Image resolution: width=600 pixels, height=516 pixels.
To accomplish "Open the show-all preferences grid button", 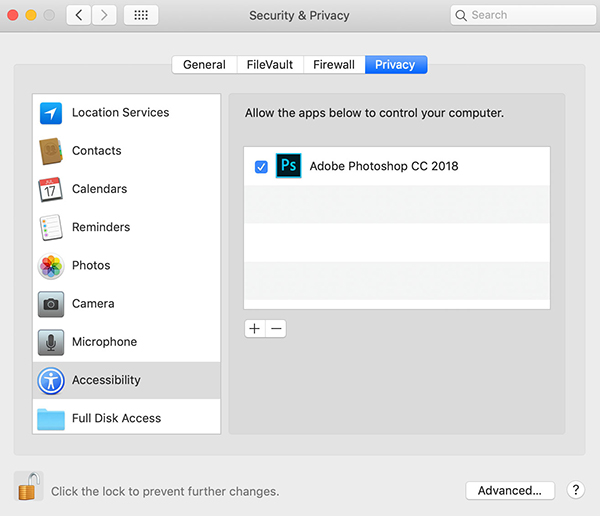I will click(x=141, y=15).
